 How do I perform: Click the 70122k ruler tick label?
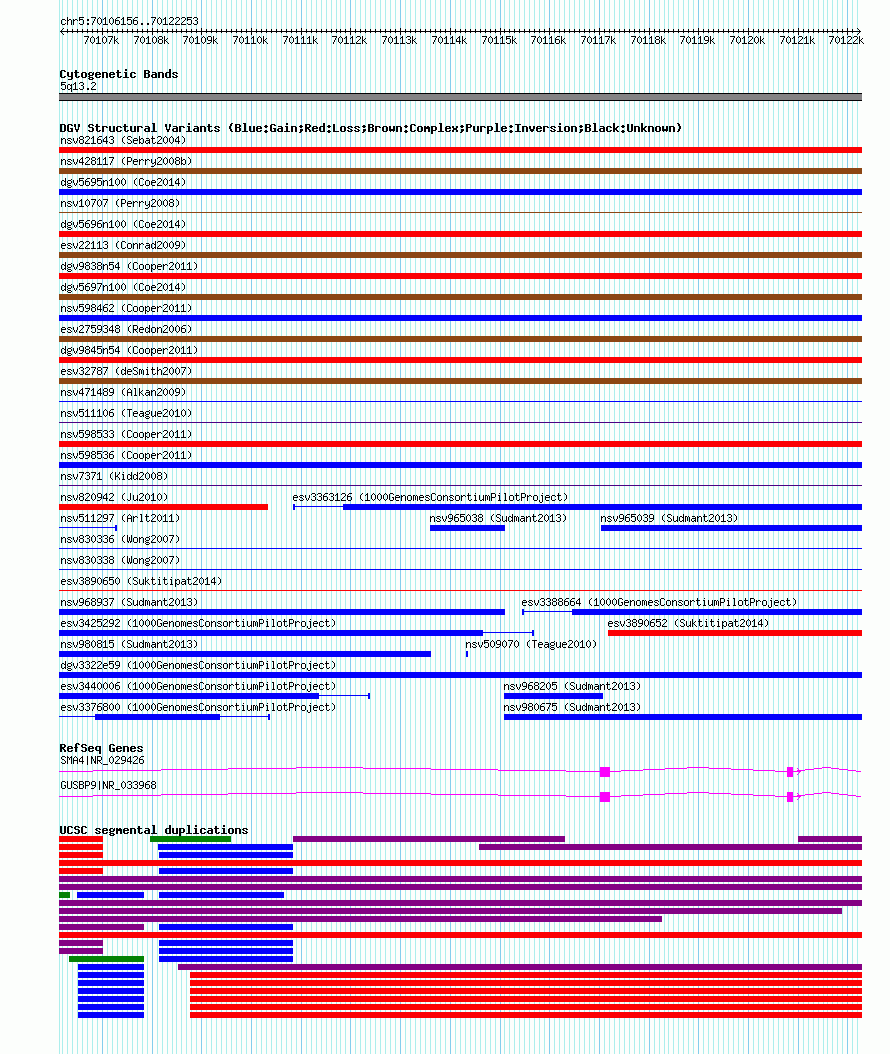point(846,40)
